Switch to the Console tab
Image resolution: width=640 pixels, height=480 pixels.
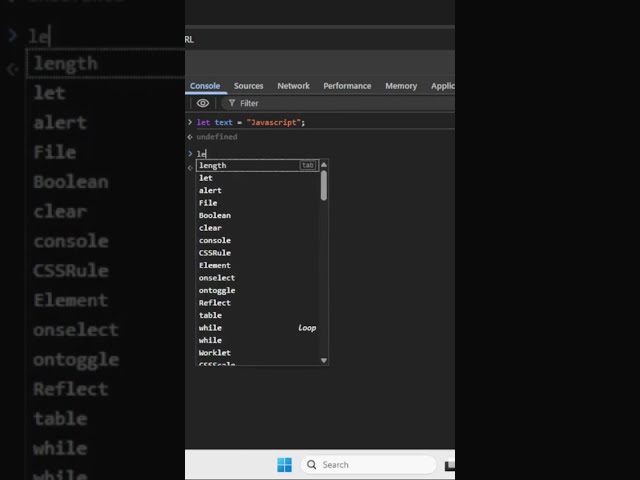(x=205, y=86)
